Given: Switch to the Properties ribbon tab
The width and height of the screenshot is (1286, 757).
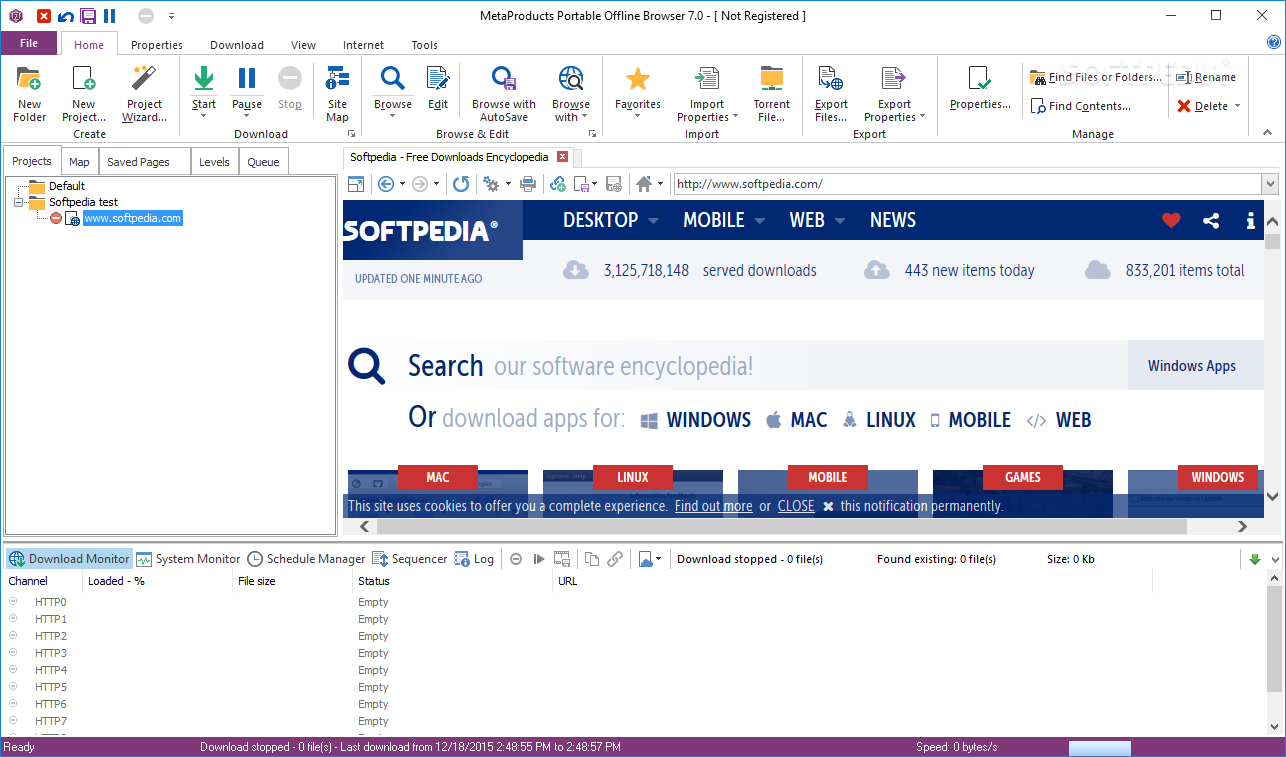Looking at the screenshot, I should point(157,45).
